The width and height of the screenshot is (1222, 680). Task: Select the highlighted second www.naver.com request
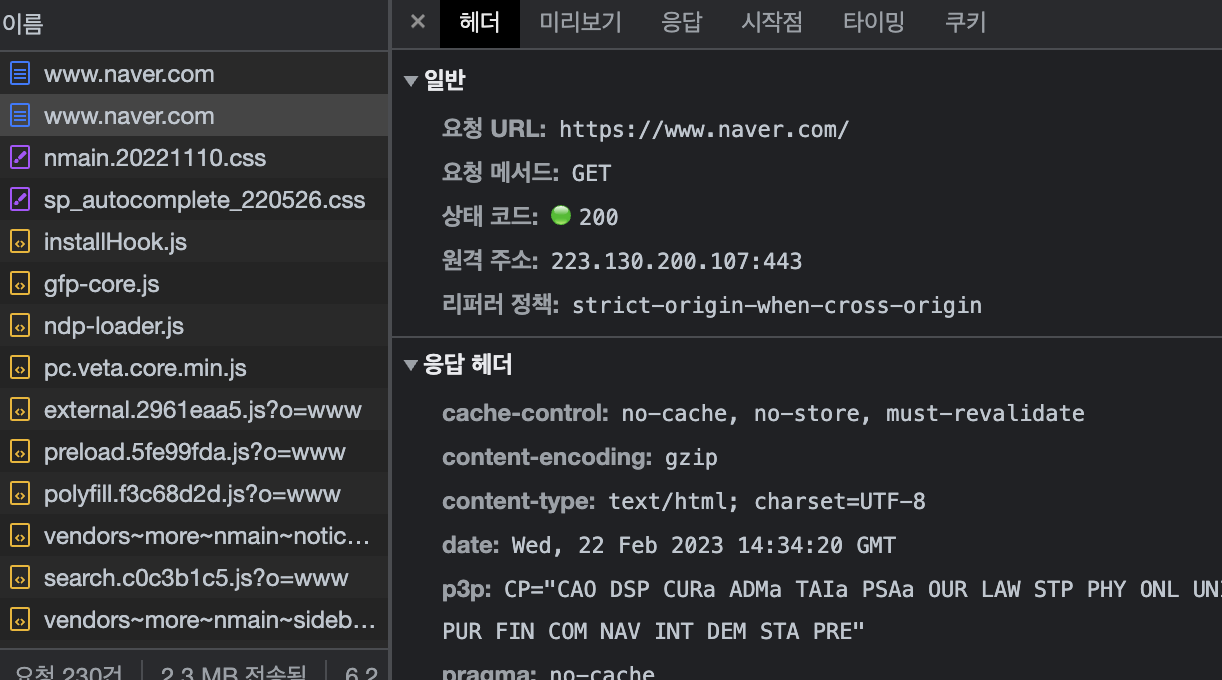(194, 116)
